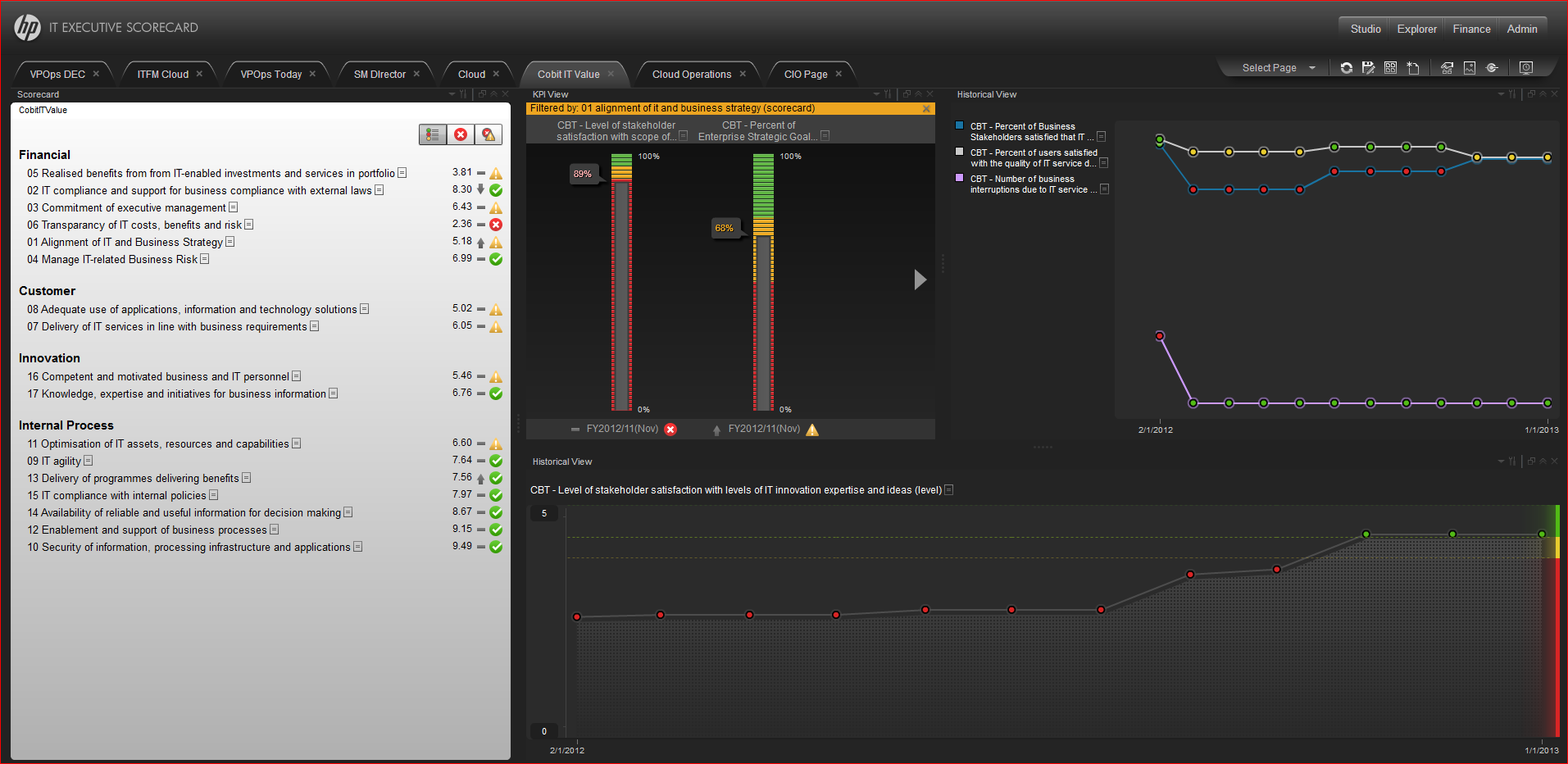Open the Select Page dropdown

click(1278, 68)
